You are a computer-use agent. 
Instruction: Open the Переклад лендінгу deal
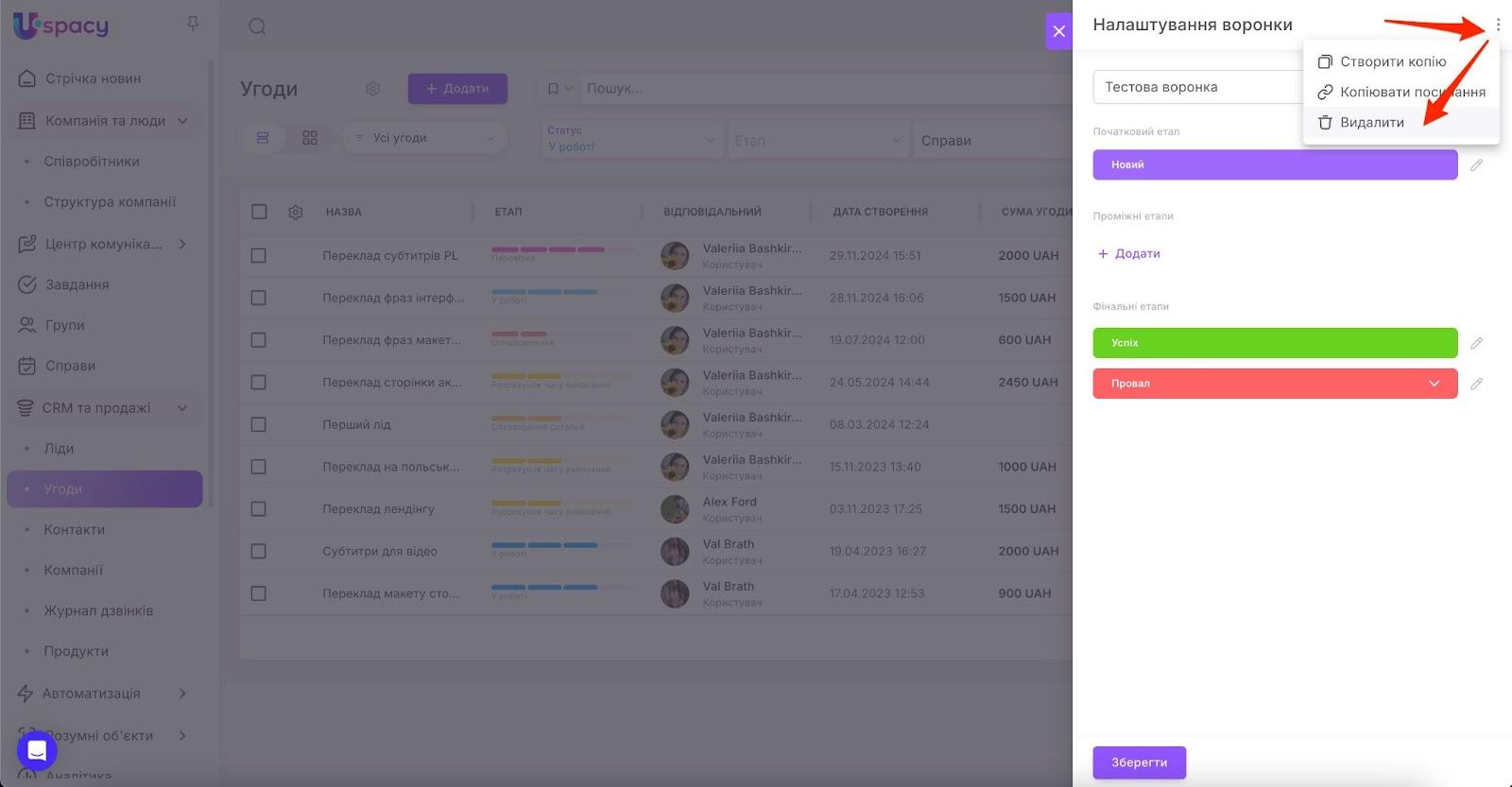coord(379,509)
